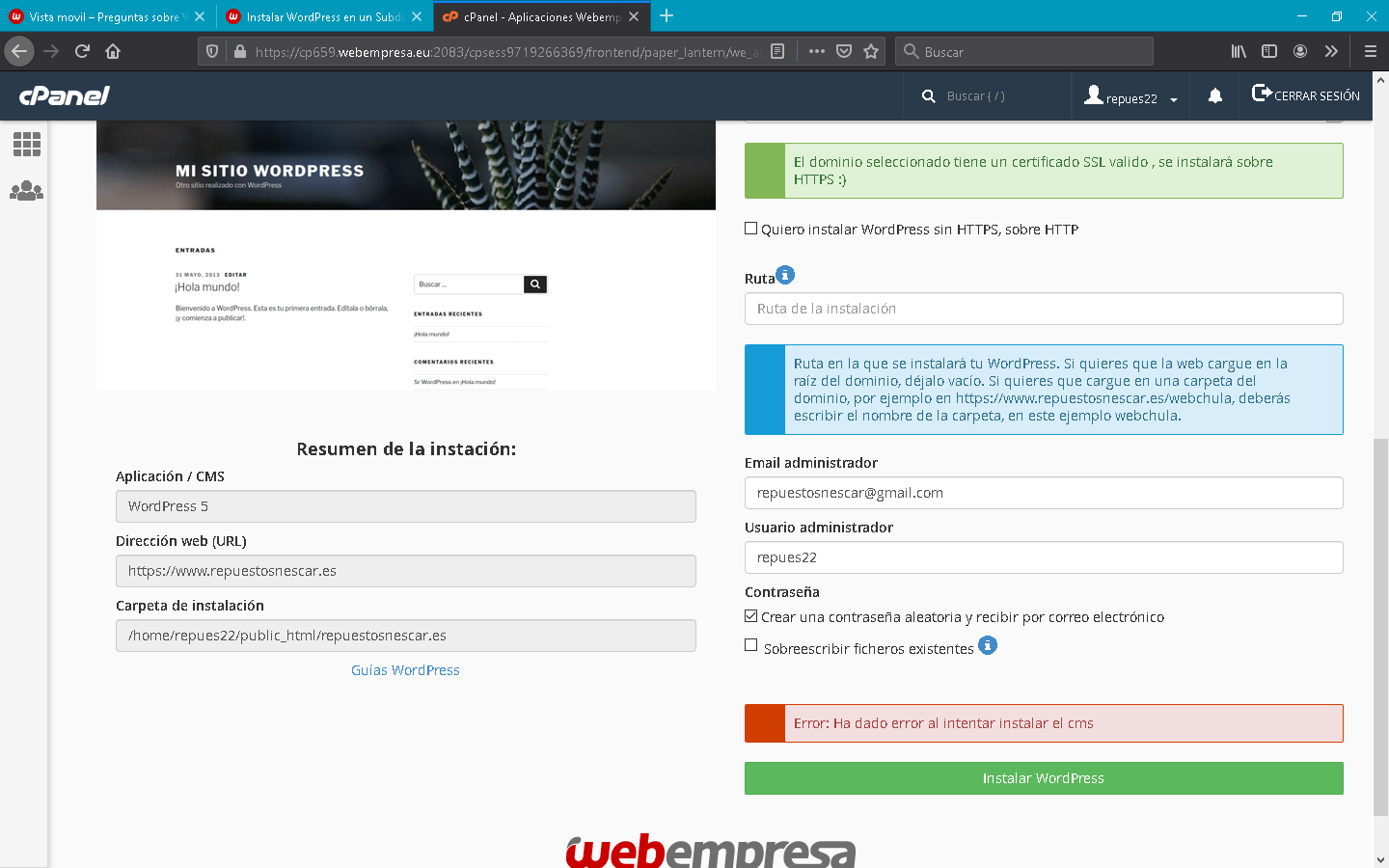Open Firefox account icon
The image size is (1389, 868).
coord(1300,51)
